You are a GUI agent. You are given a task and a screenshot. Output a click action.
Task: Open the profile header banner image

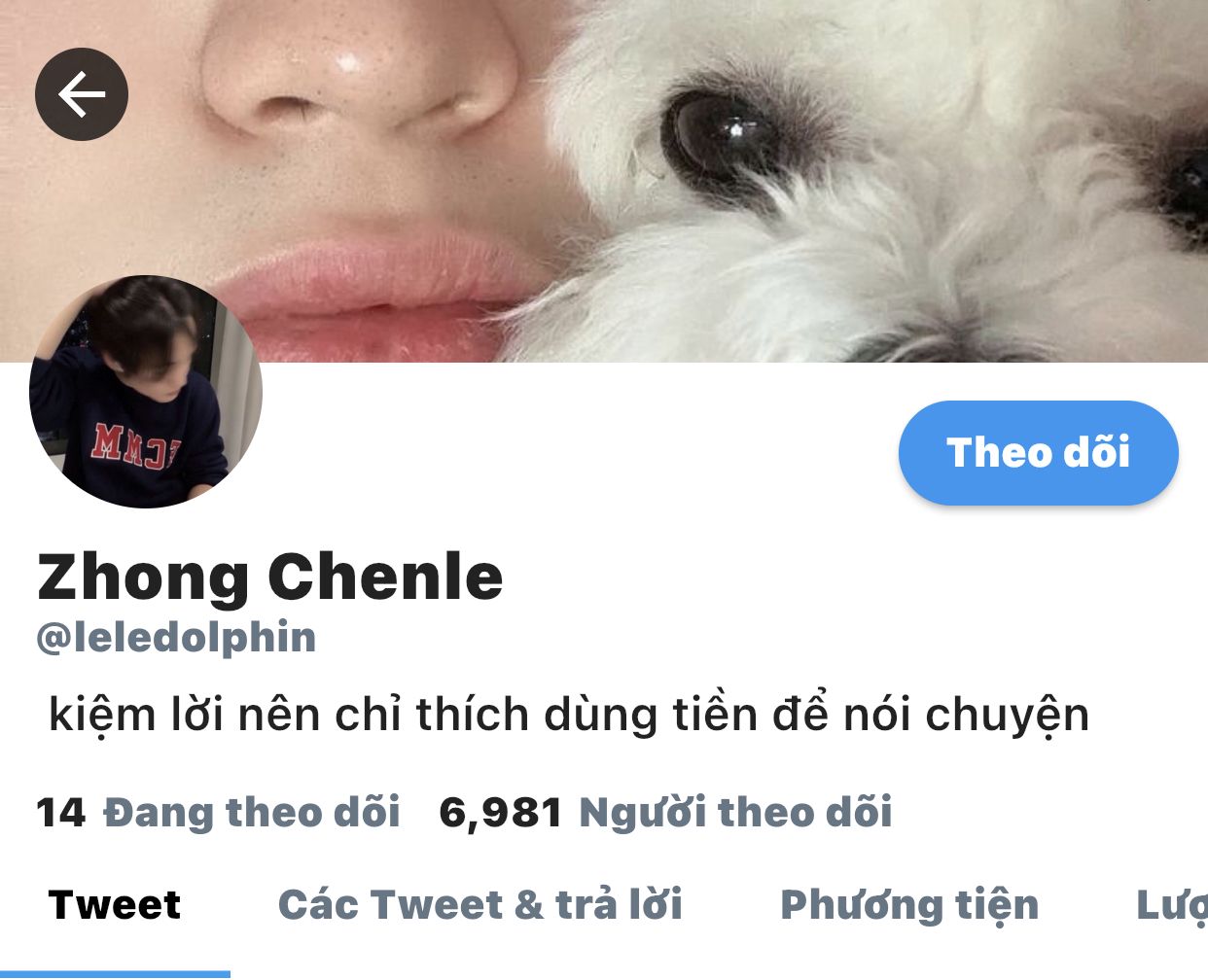click(604, 181)
